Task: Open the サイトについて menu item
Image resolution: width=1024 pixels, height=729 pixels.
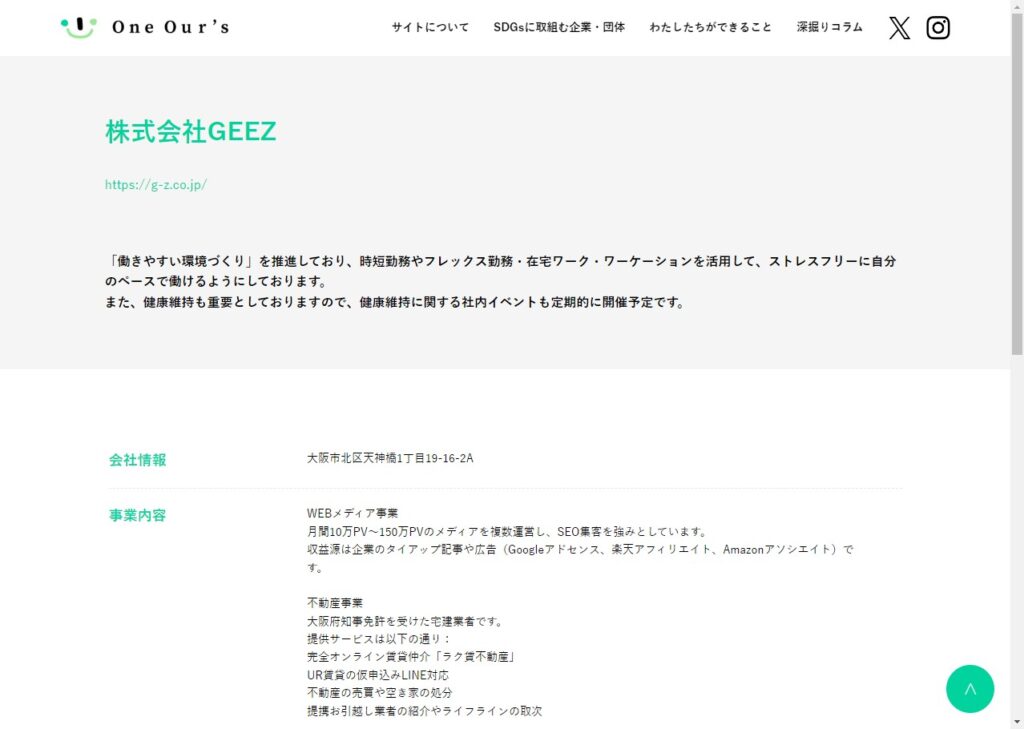Action: coord(430,28)
